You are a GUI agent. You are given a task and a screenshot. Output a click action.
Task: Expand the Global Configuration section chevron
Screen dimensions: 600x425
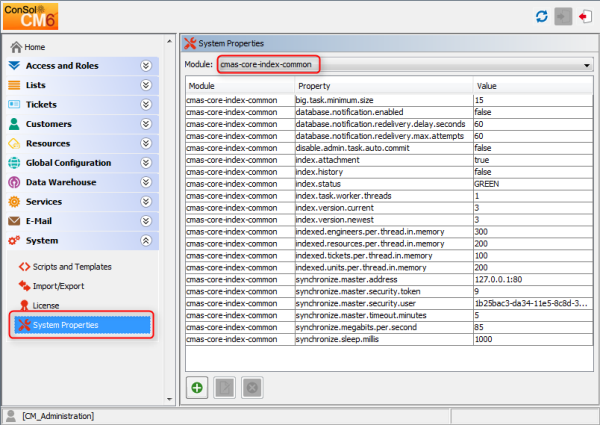(x=146, y=163)
